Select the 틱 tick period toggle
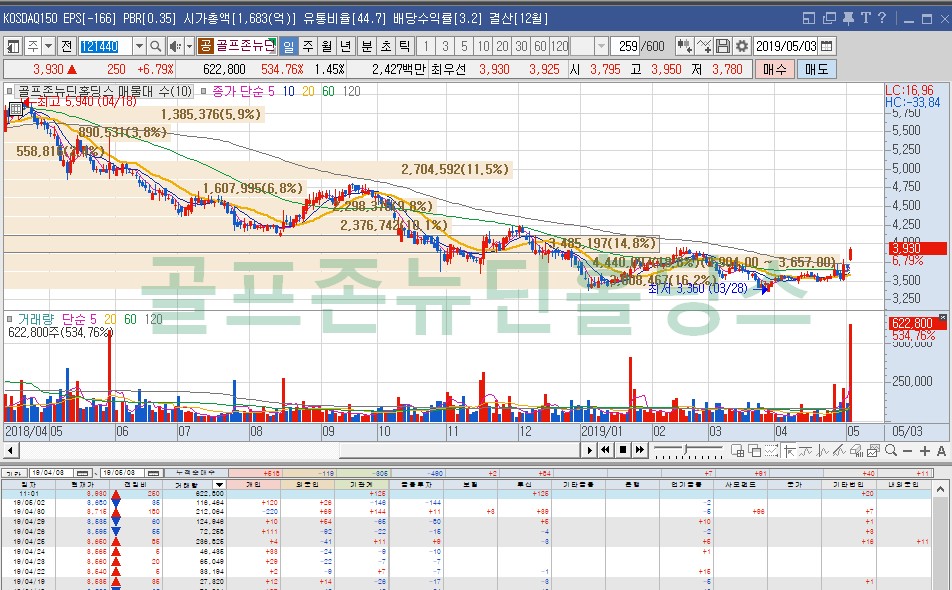The width and height of the screenshot is (952, 590). coord(404,46)
